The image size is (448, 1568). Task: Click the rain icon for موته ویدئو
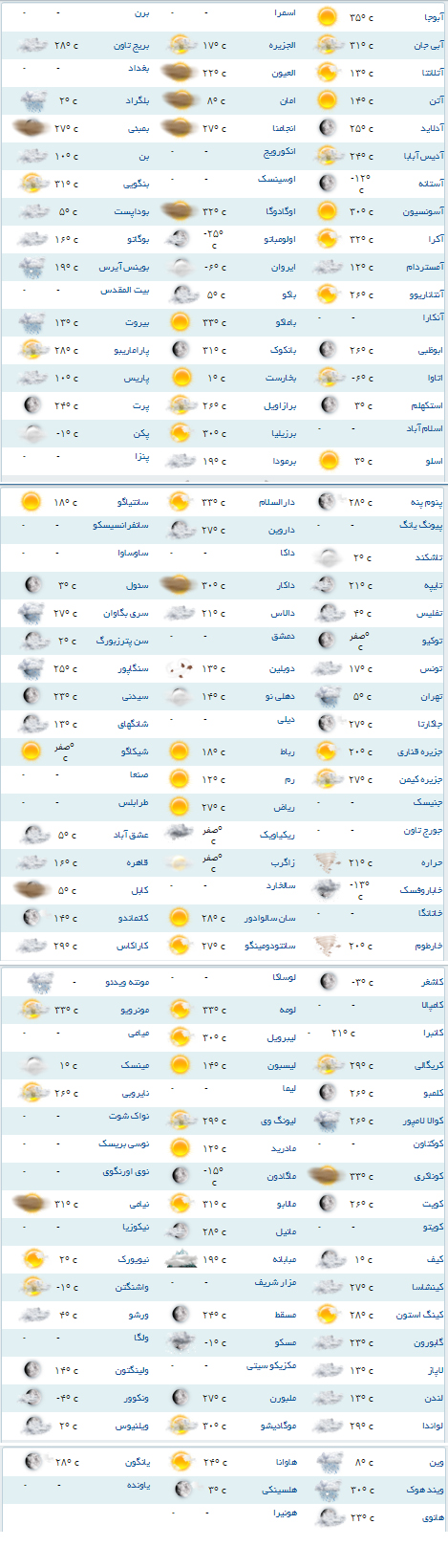[x=38, y=982]
